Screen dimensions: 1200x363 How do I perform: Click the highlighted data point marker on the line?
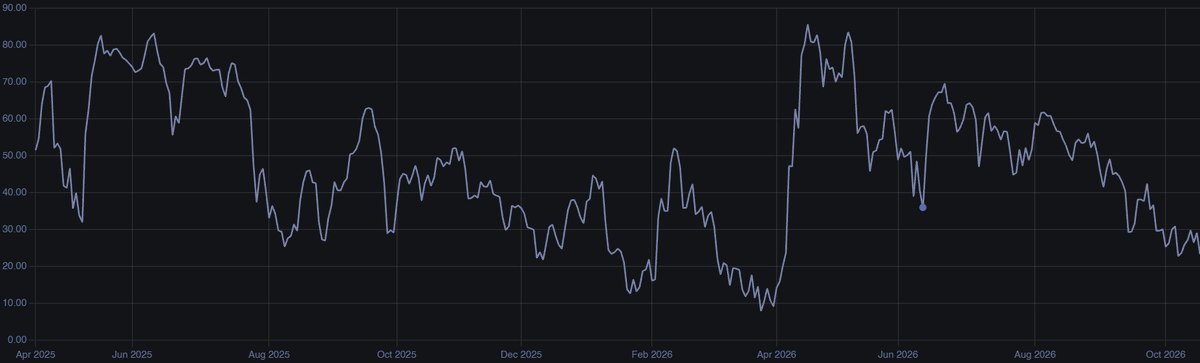pos(922,207)
